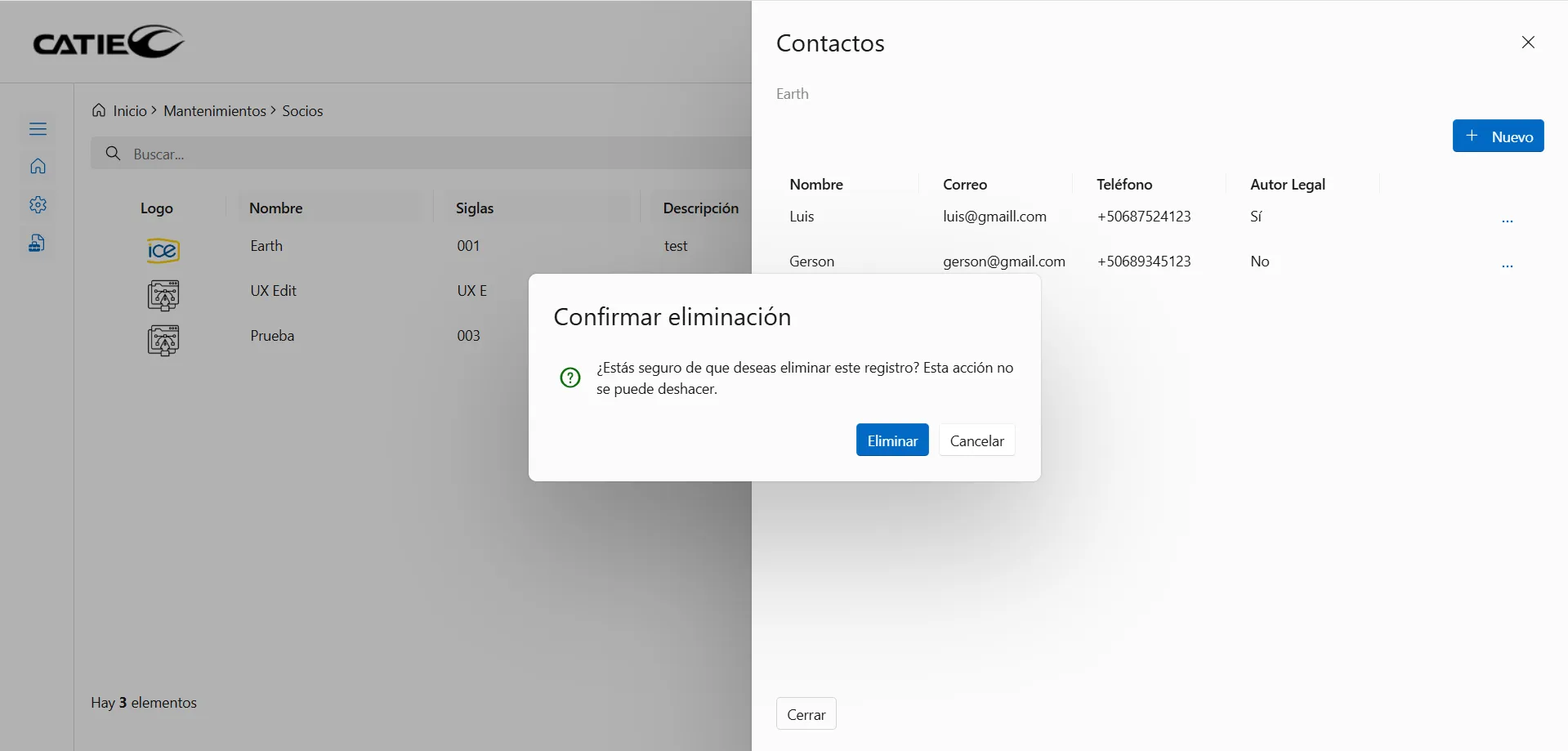
Task: Confirm deletion with Eliminar button
Action: tap(891, 440)
